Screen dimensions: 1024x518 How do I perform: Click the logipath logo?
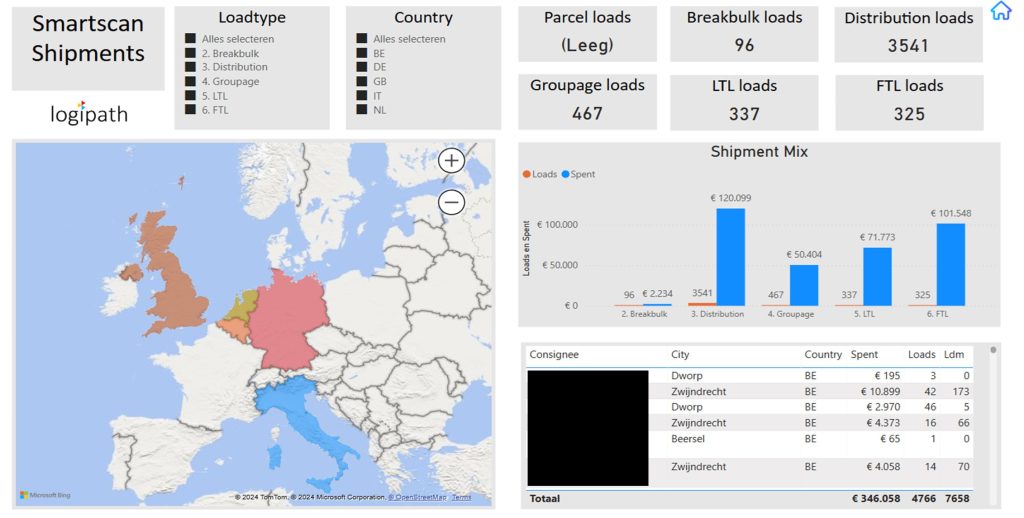coord(89,113)
